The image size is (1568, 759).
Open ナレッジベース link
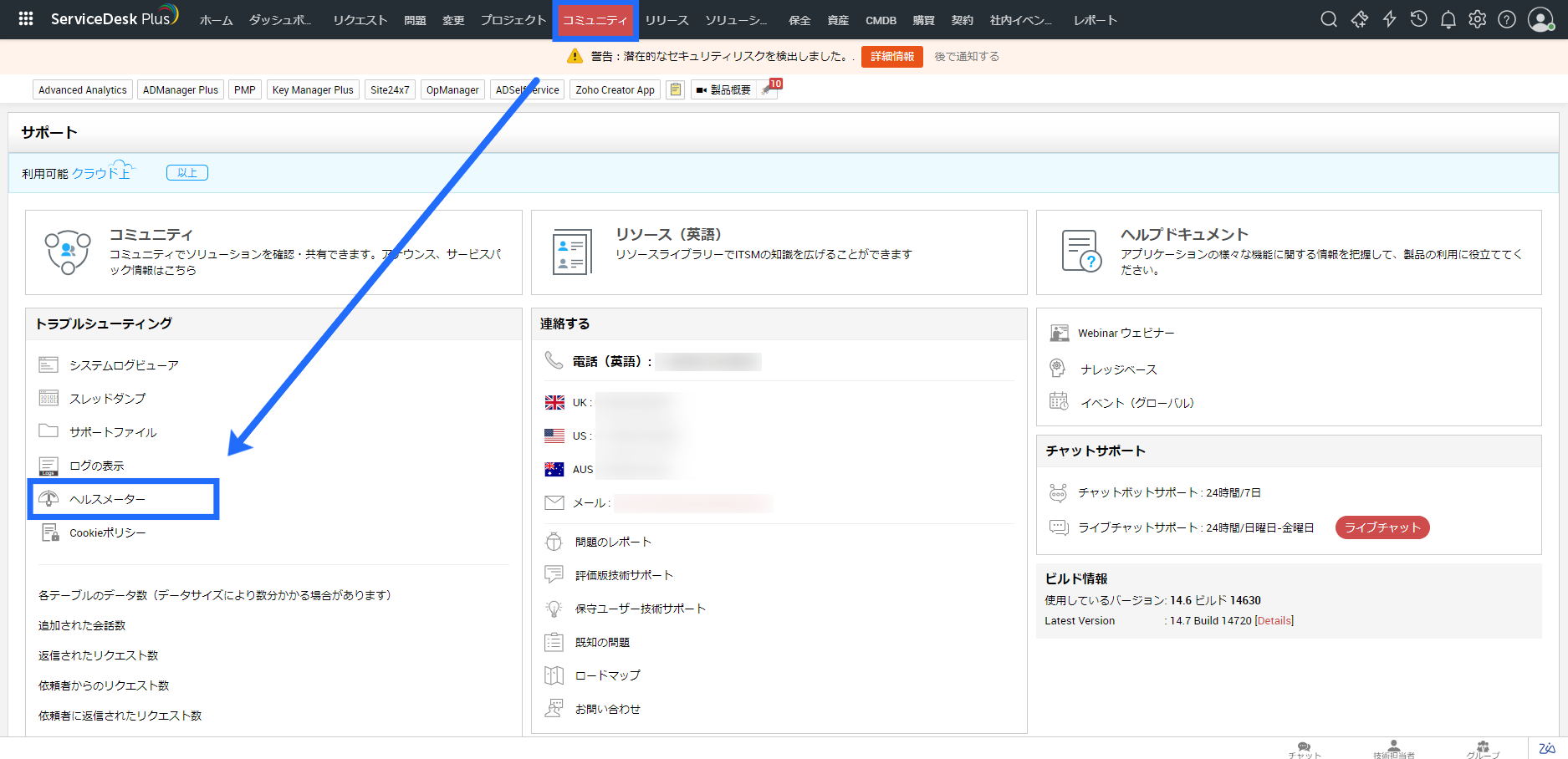(x=1119, y=369)
